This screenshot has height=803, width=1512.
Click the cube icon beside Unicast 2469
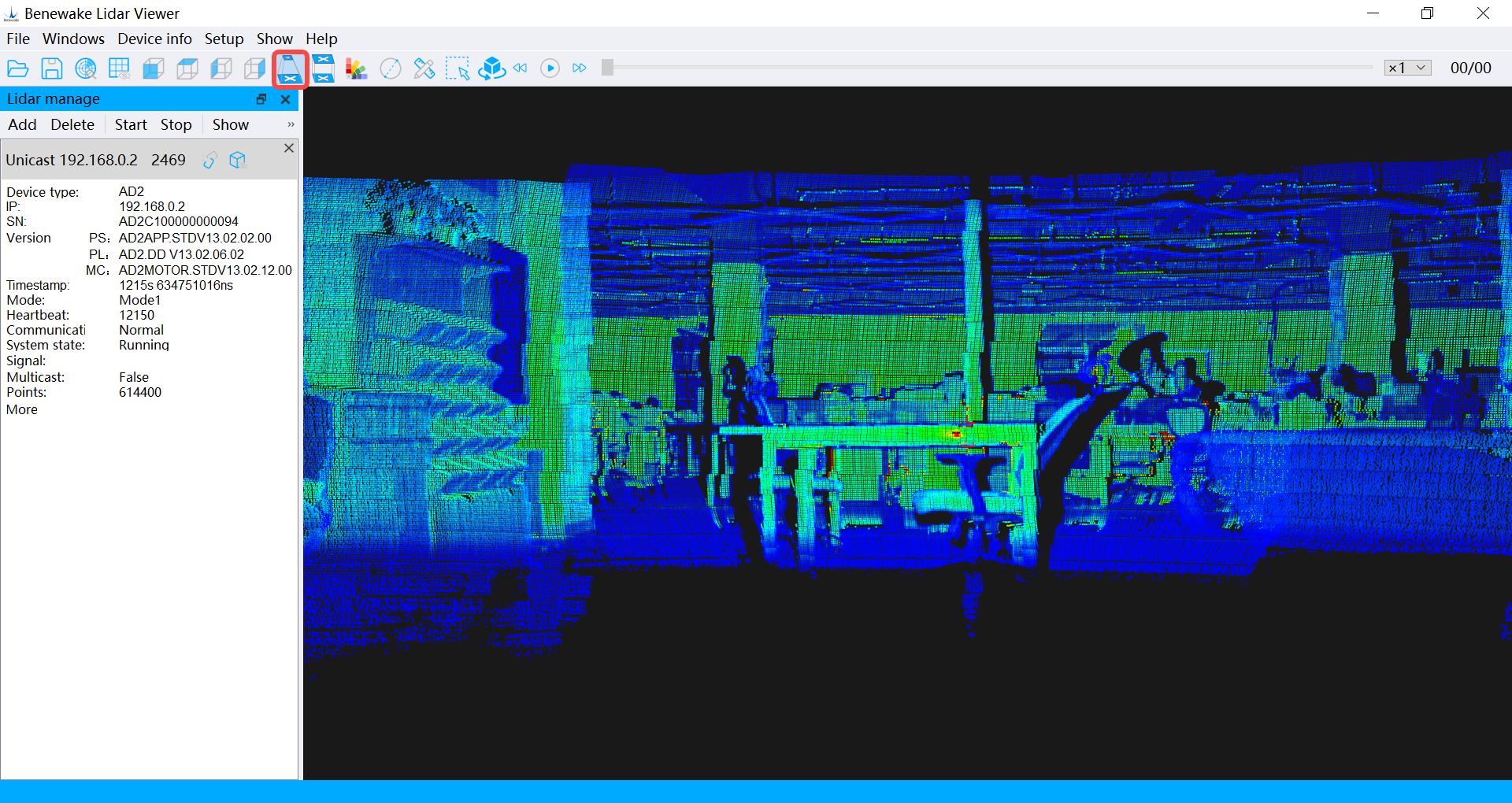click(237, 161)
